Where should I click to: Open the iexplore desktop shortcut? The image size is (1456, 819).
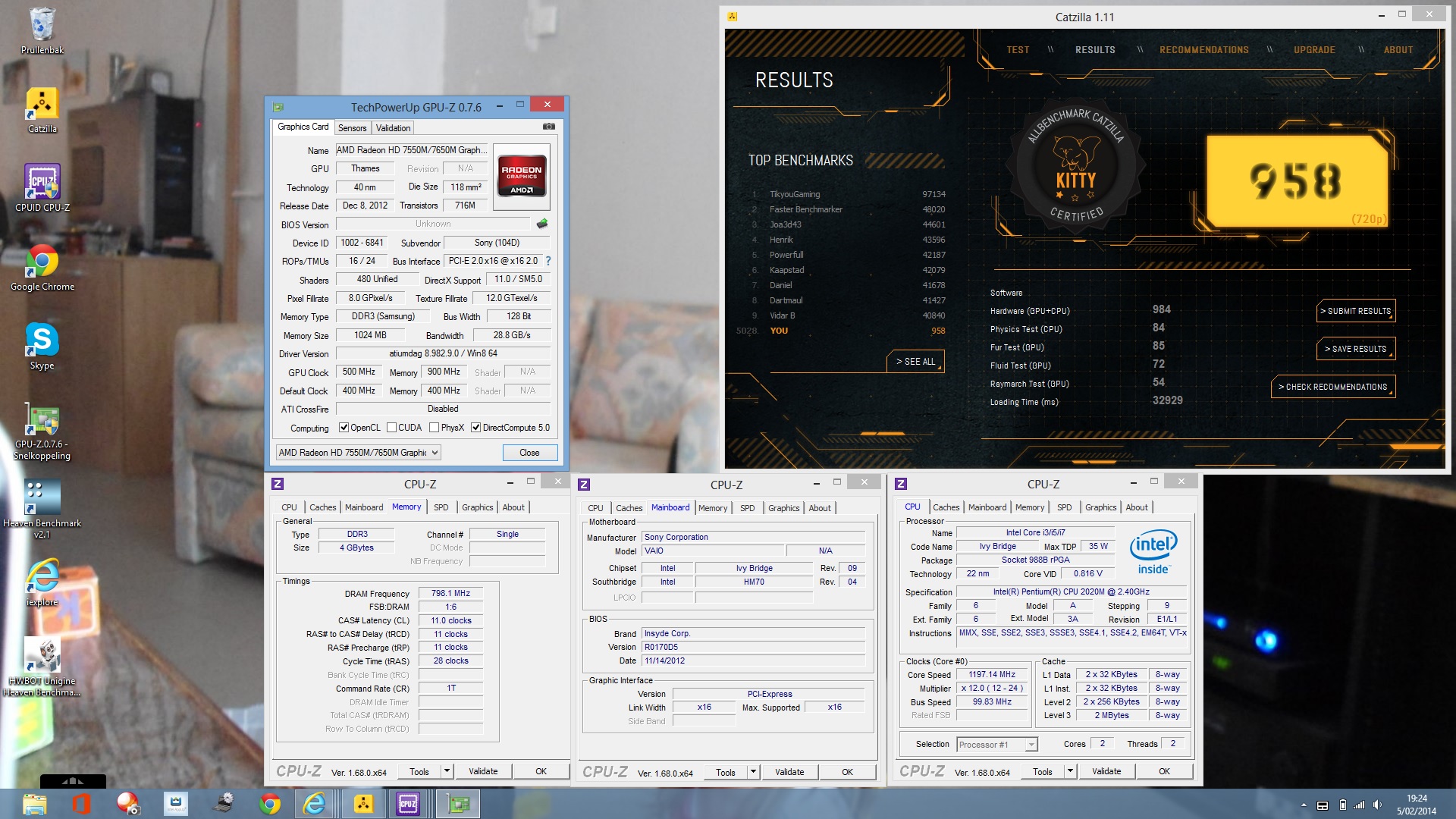[x=42, y=582]
